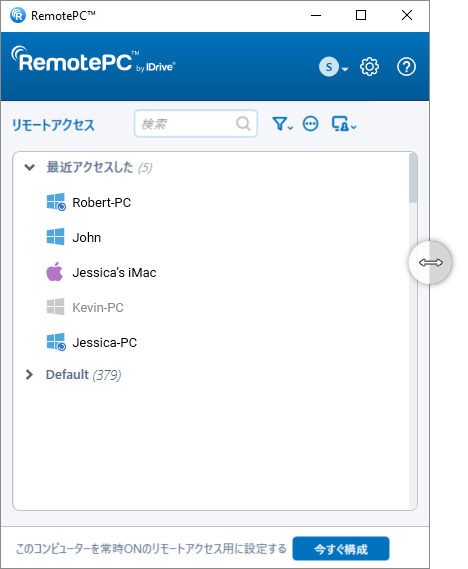Click the computer list scrollbar thumb

413,178
